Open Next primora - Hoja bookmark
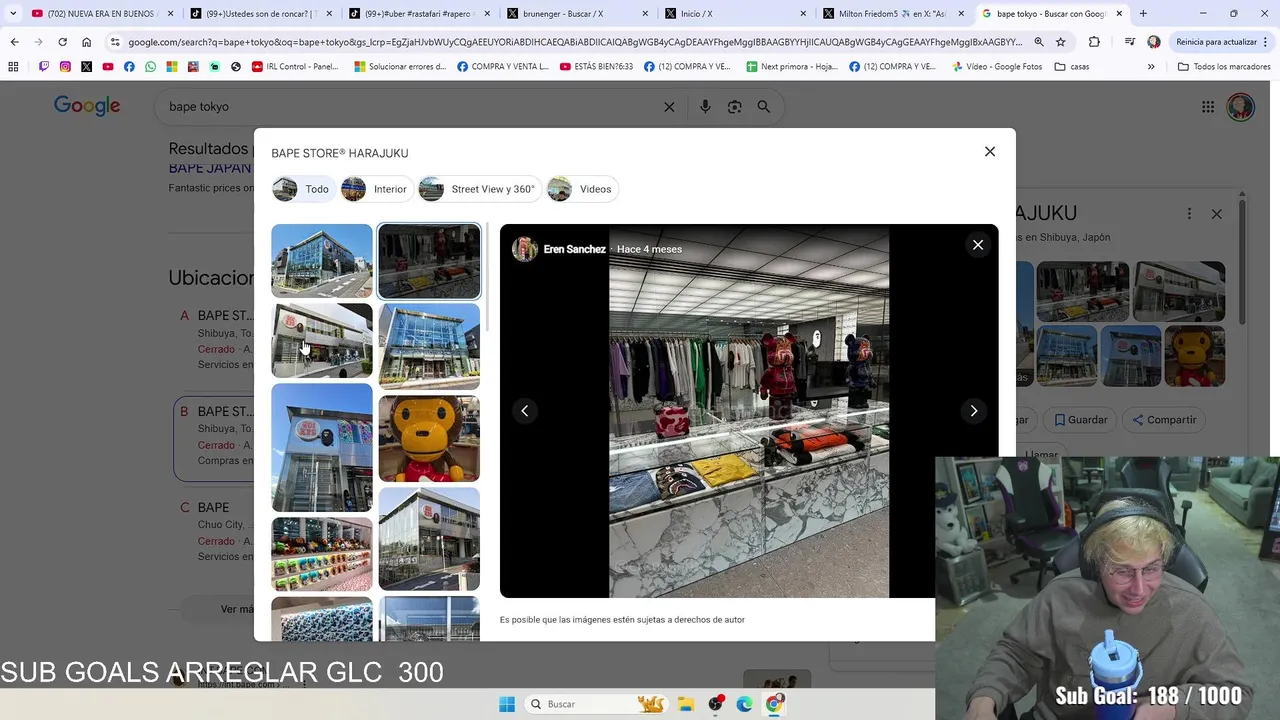The image size is (1280, 720). tap(790, 67)
